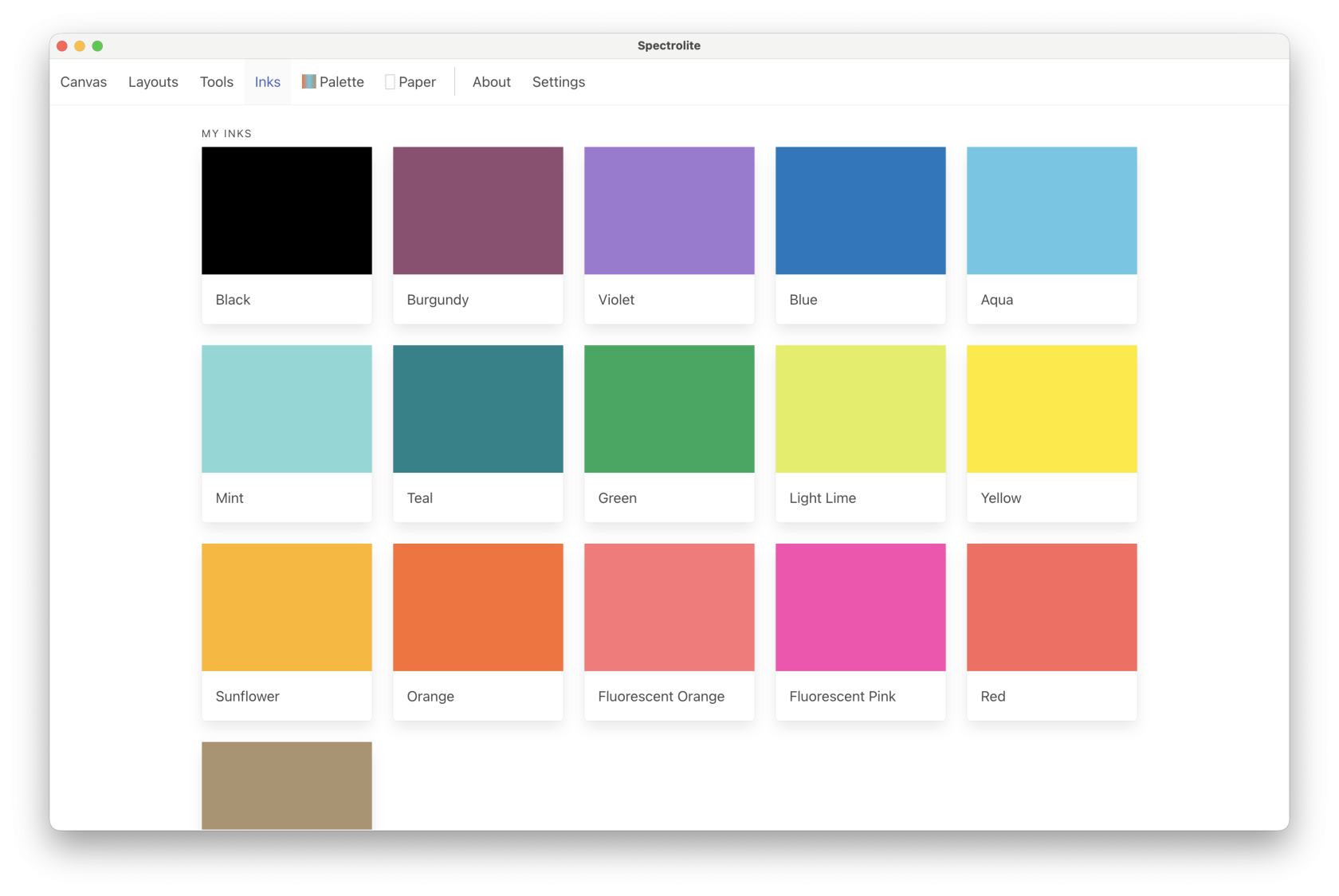This screenshot has height=896, width=1339.
Task: Click the Sunflower label text
Action: click(247, 696)
